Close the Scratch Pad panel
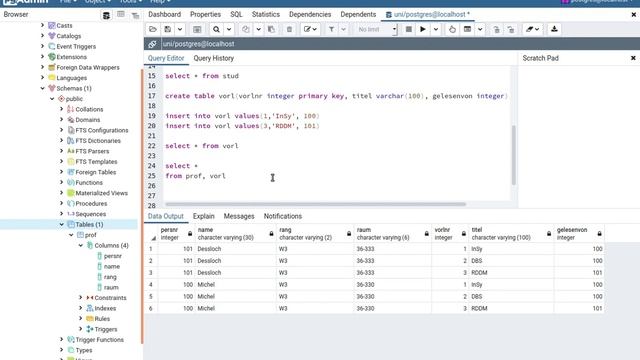 point(633,58)
